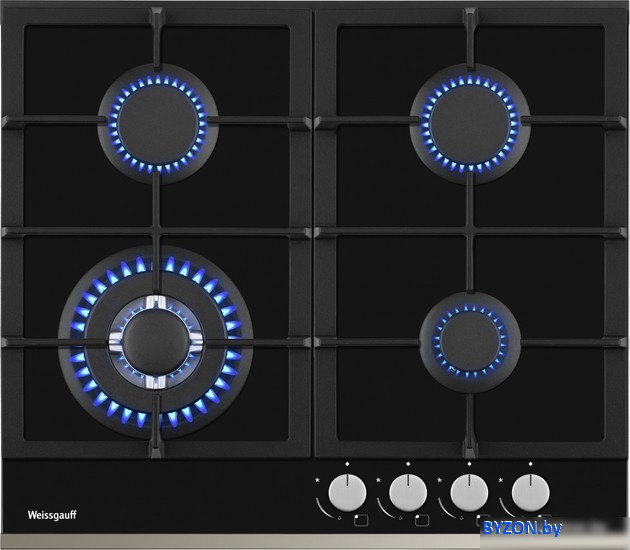Click the top-right gas burner
Screen dimensions: 630x550
[x=470, y=124]
